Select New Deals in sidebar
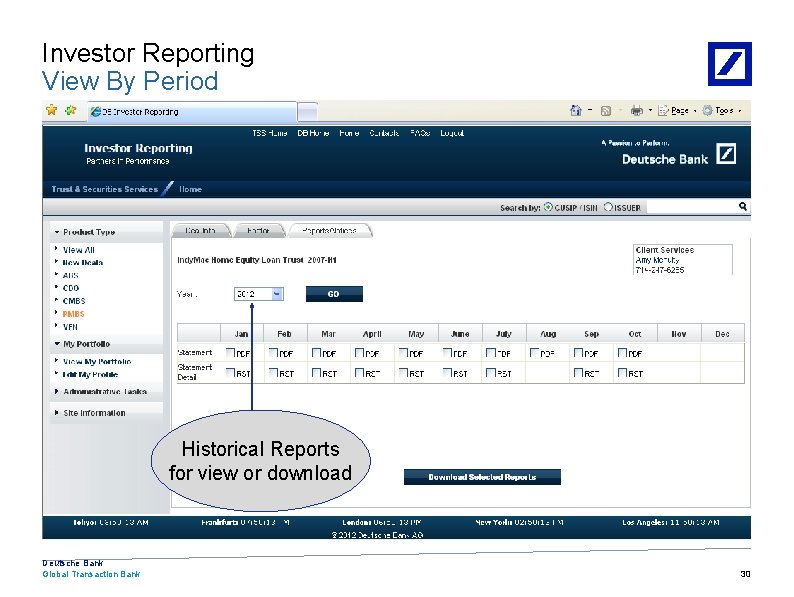This screenshot has height=597, width=794. click(x=83, y=262)
